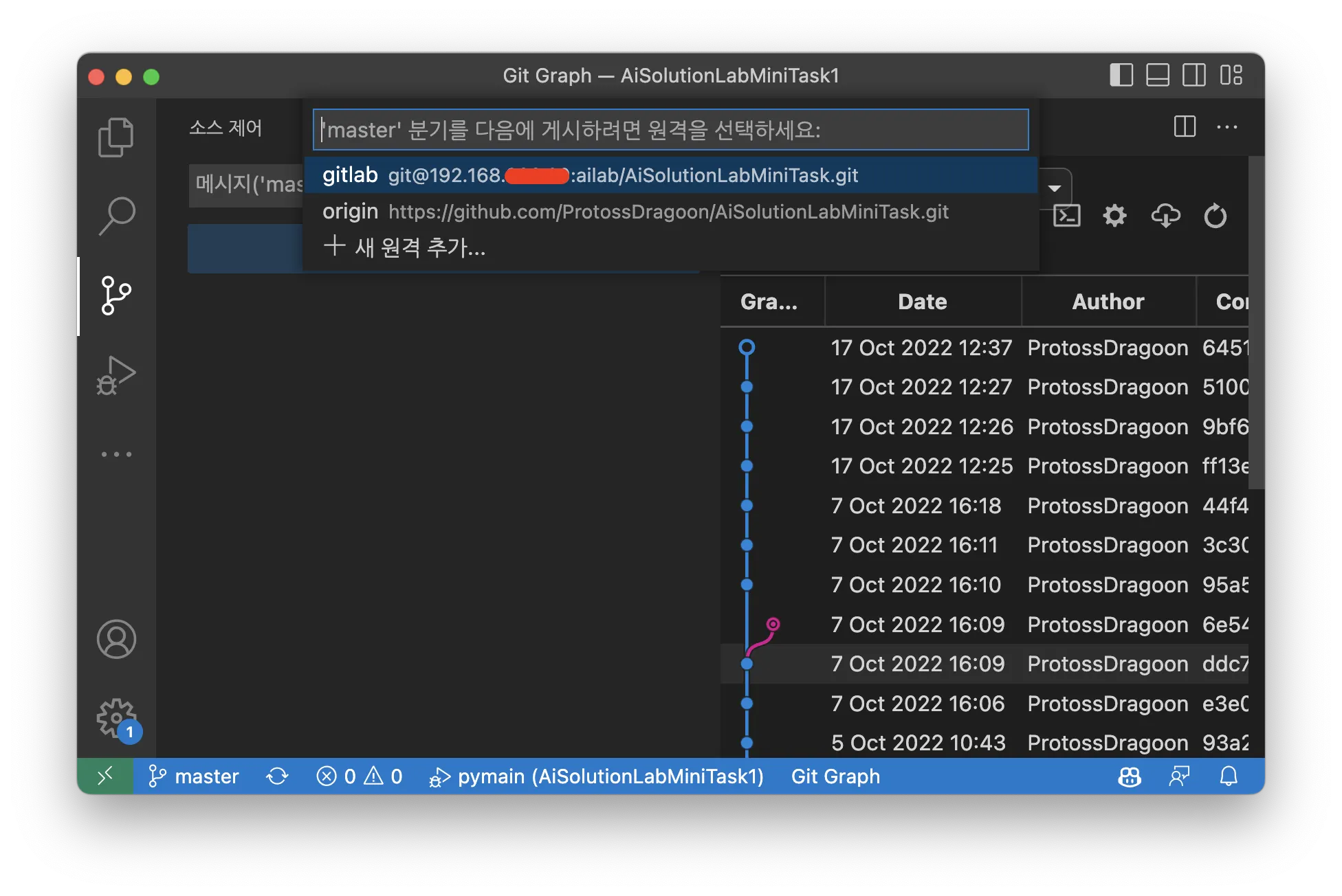Open Manage gear icon with badge

coord(115,719)
